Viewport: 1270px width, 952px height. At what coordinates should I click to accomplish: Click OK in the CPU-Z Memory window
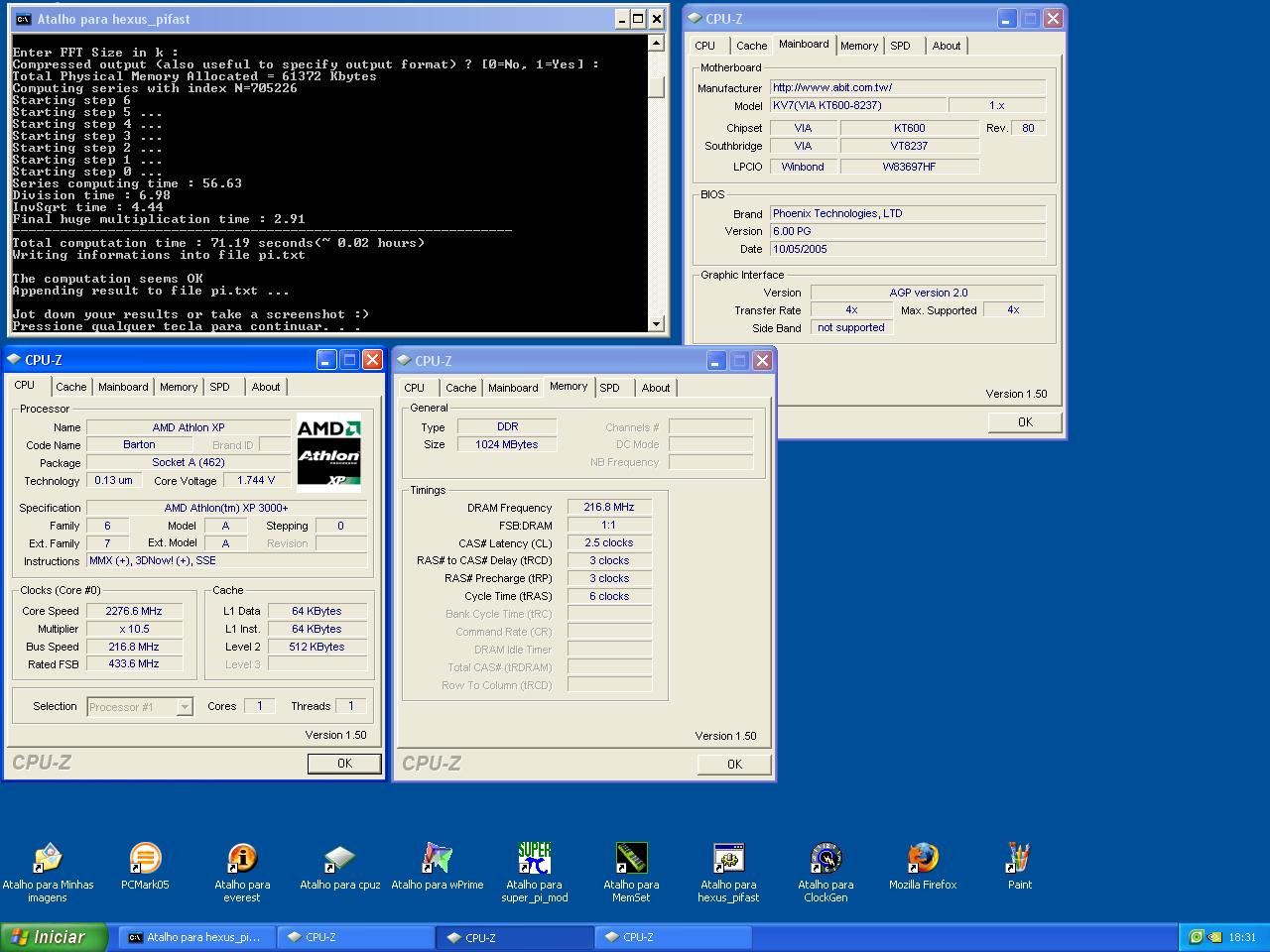point(734,765)
